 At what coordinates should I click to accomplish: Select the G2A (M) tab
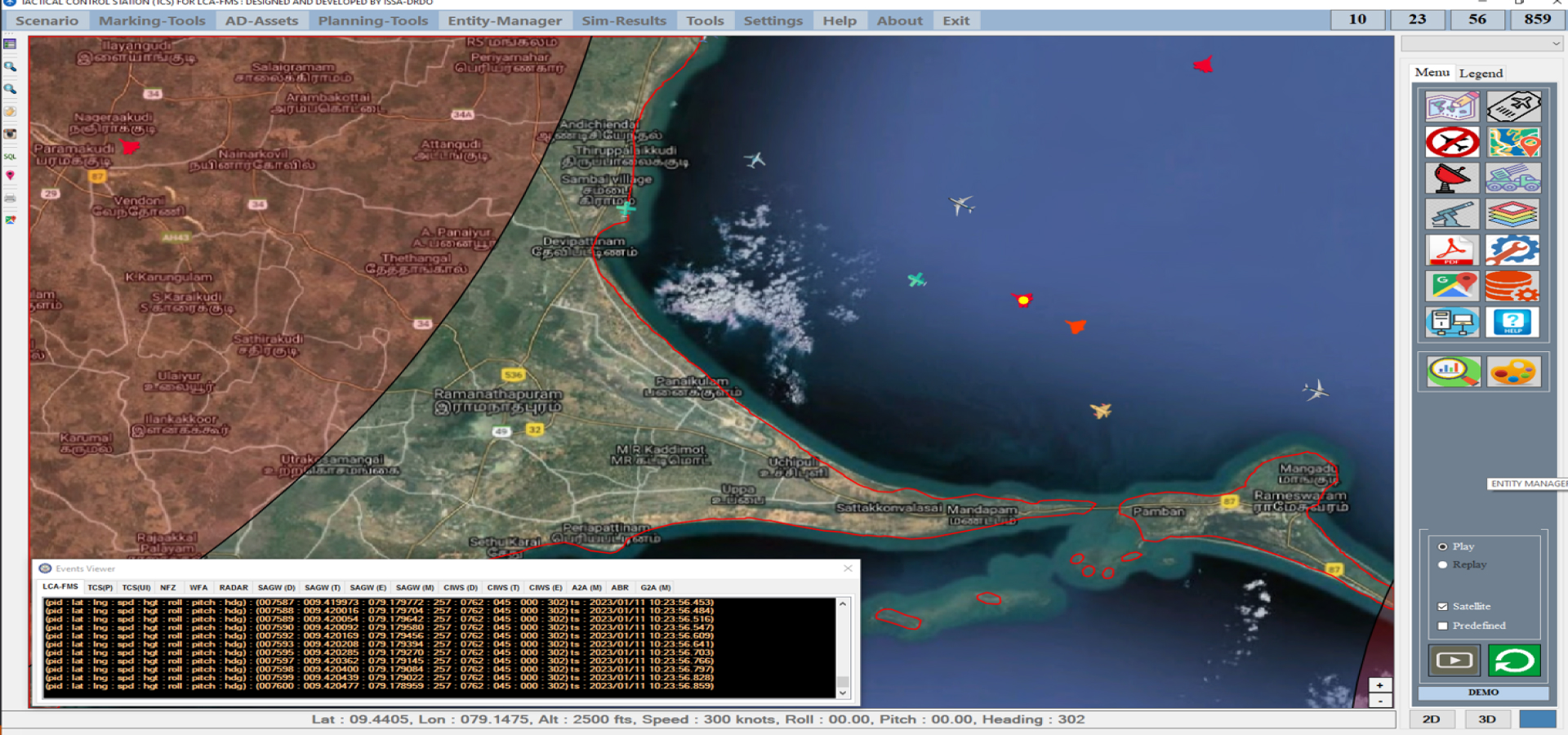coord(656,587)
